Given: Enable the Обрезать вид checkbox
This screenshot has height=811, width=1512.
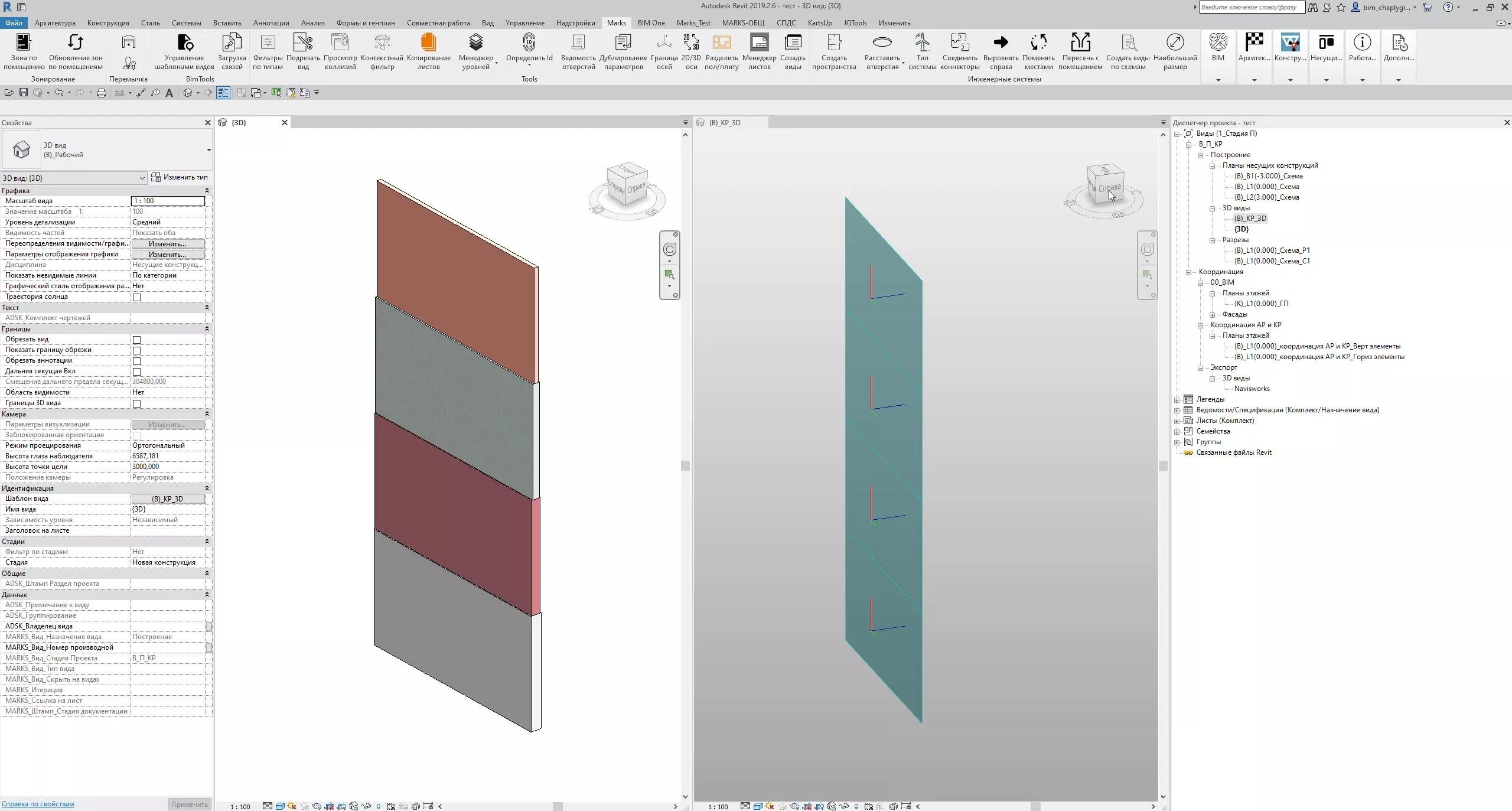Looking at the screenshot, I should tap(137, 340).
